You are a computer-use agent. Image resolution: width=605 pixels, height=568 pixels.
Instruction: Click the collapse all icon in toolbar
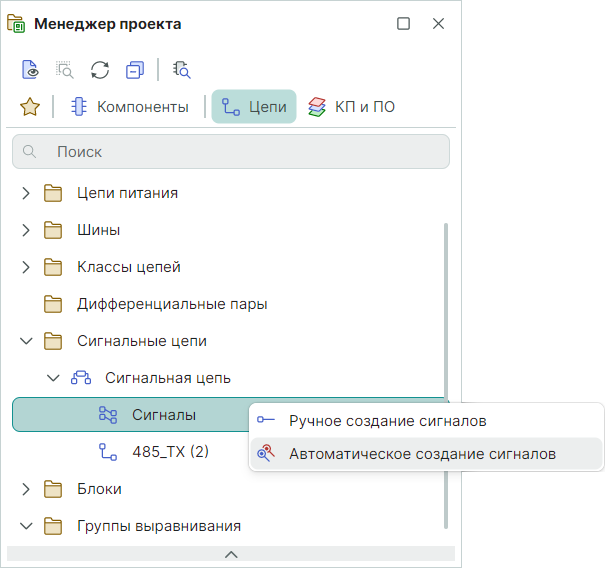coord(135,70)
